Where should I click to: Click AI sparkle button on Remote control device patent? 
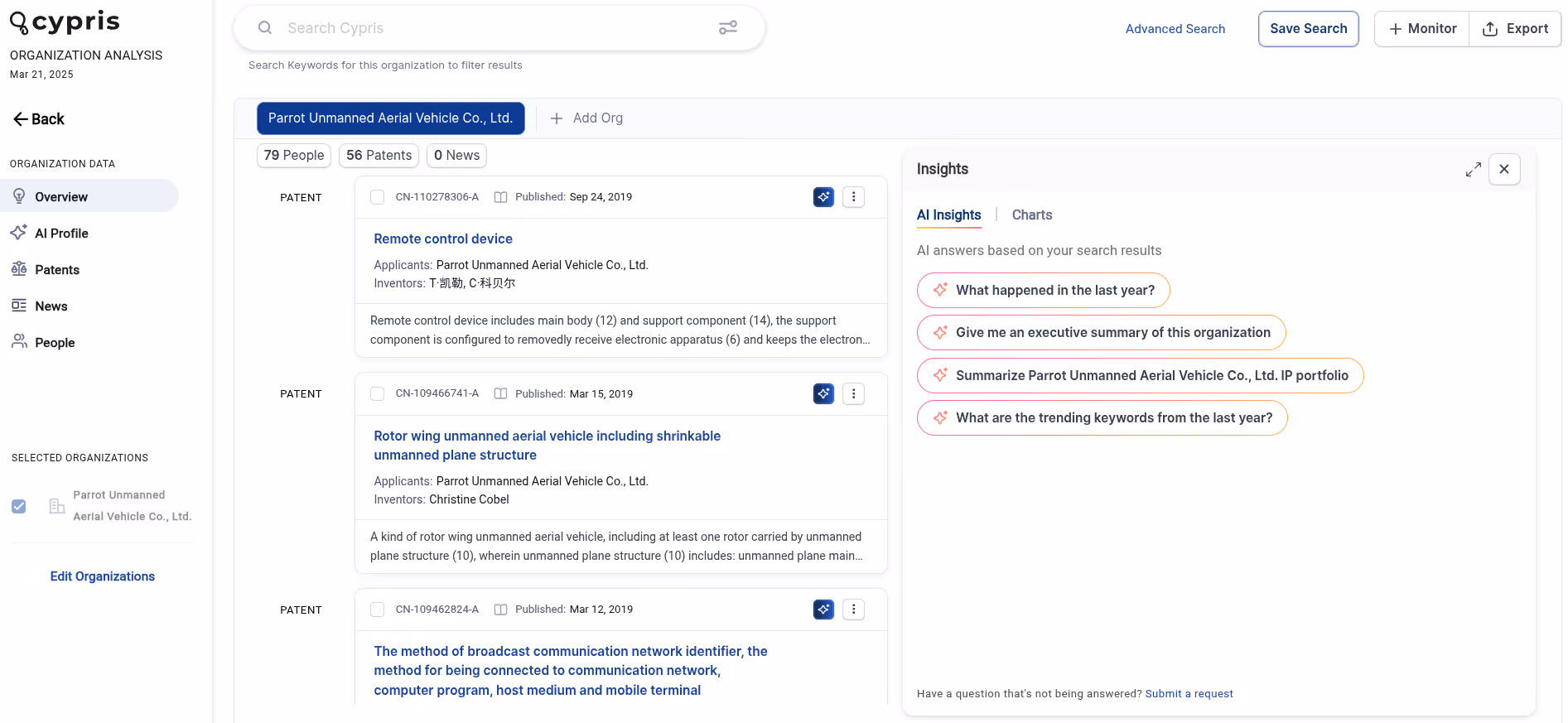823,197
